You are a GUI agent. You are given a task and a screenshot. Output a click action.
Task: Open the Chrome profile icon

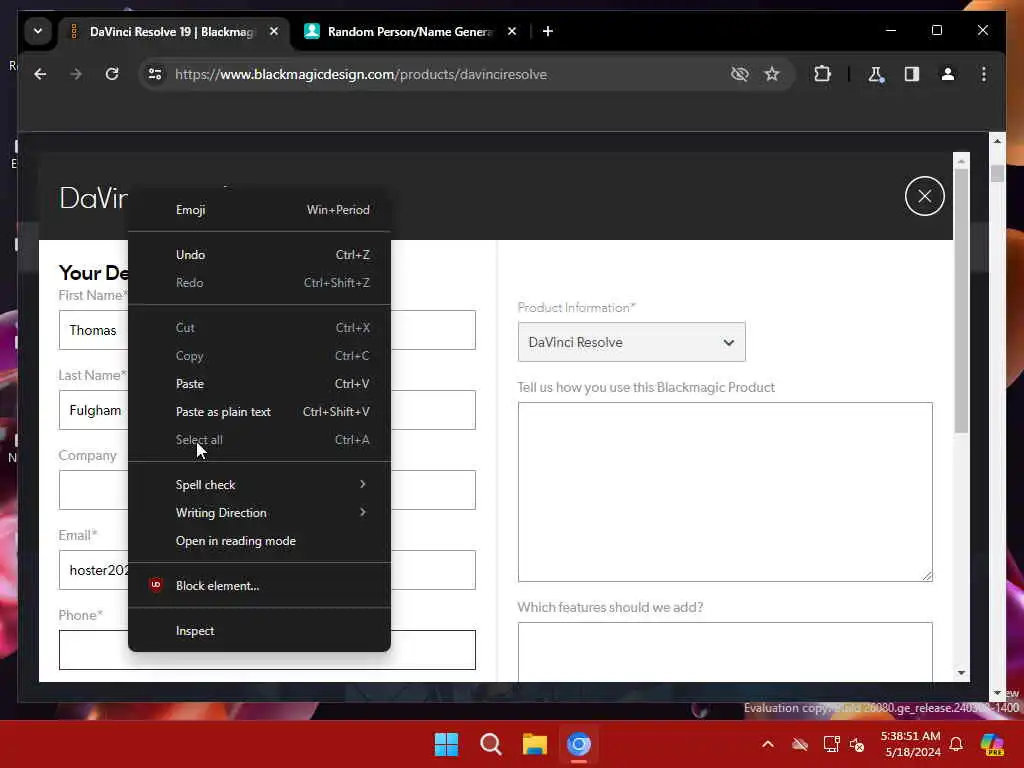tap(948, 74)
